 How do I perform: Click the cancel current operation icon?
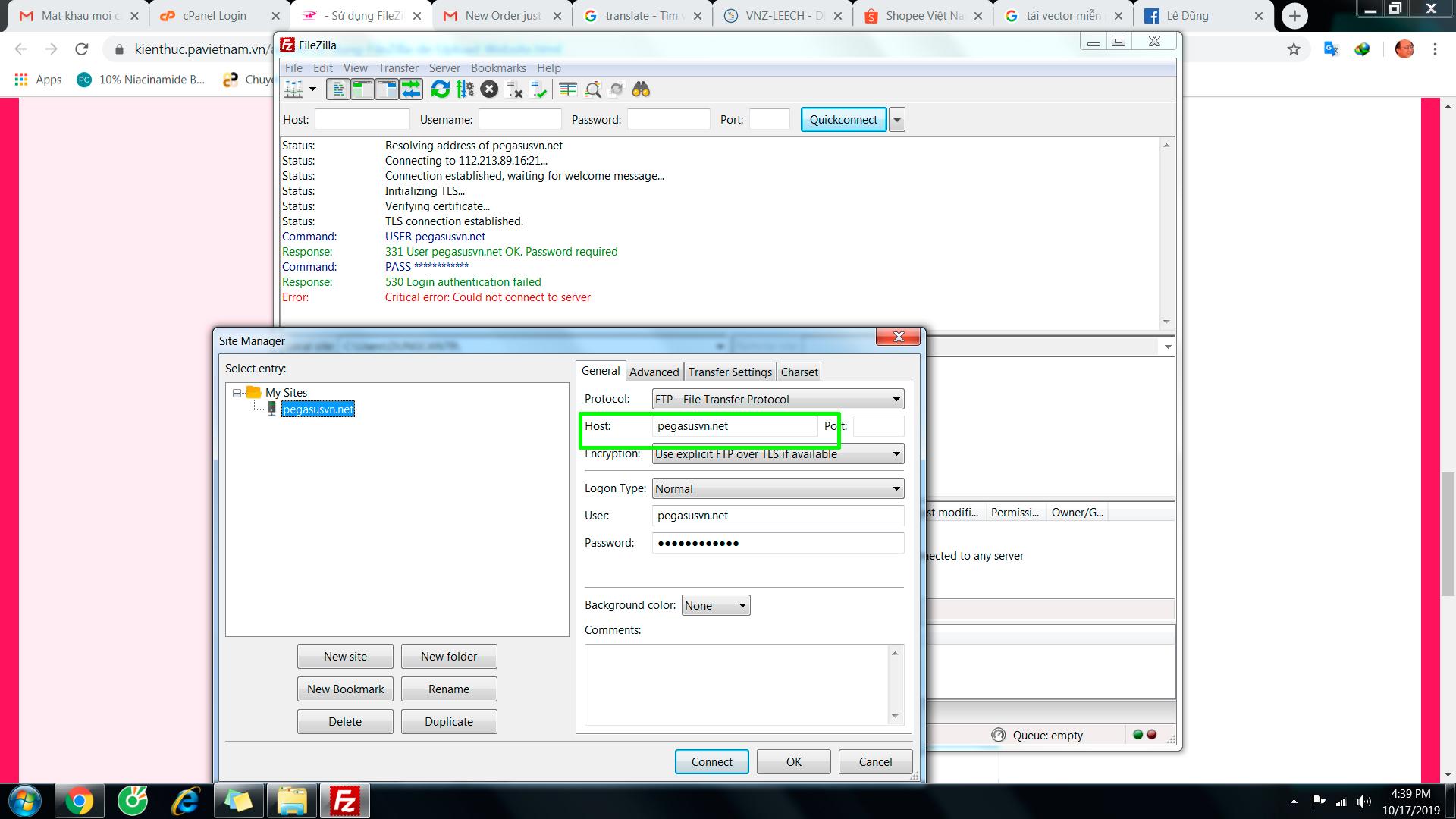(x=489, y=89)
